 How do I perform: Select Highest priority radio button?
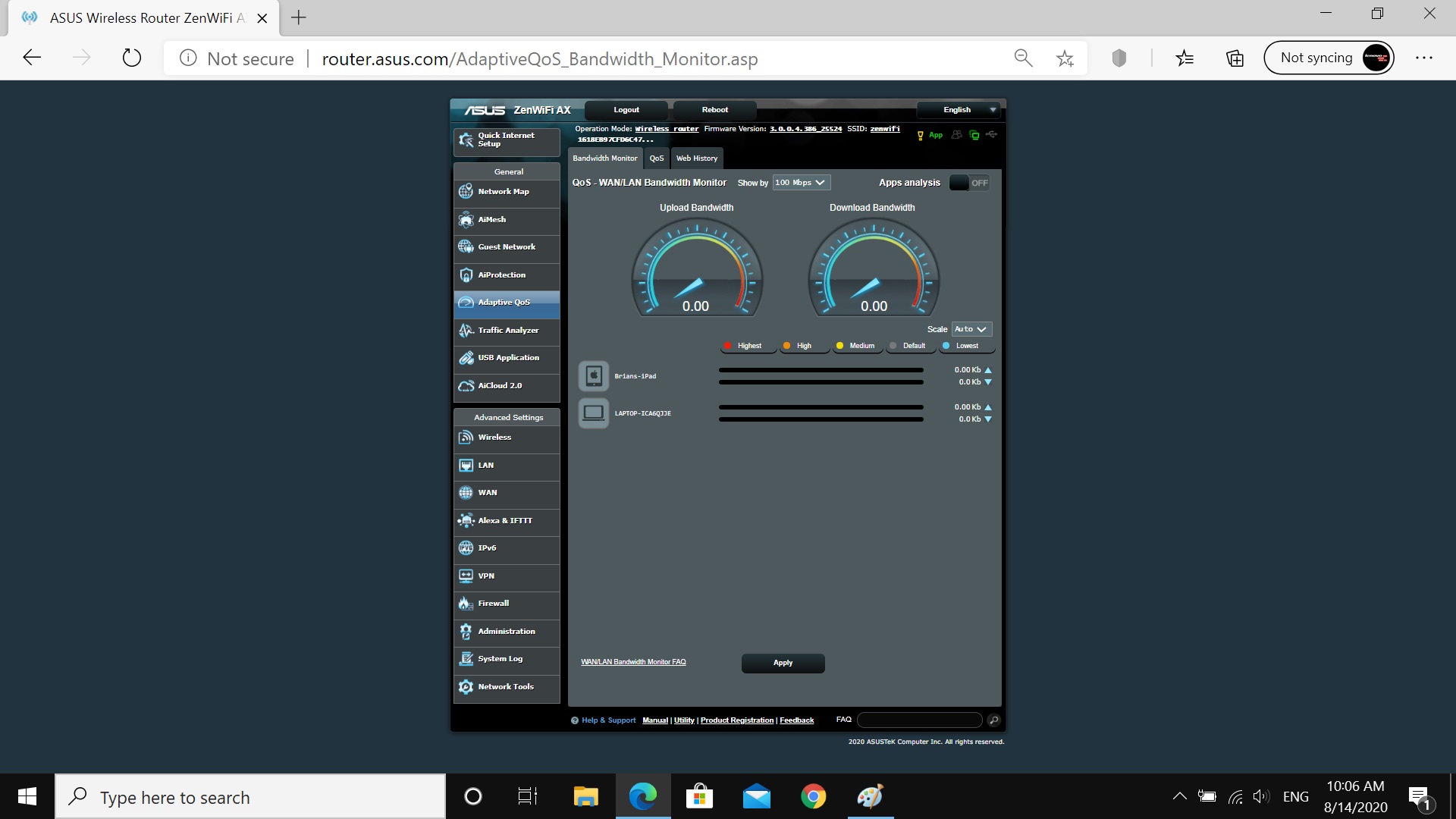tap(728, 345)
